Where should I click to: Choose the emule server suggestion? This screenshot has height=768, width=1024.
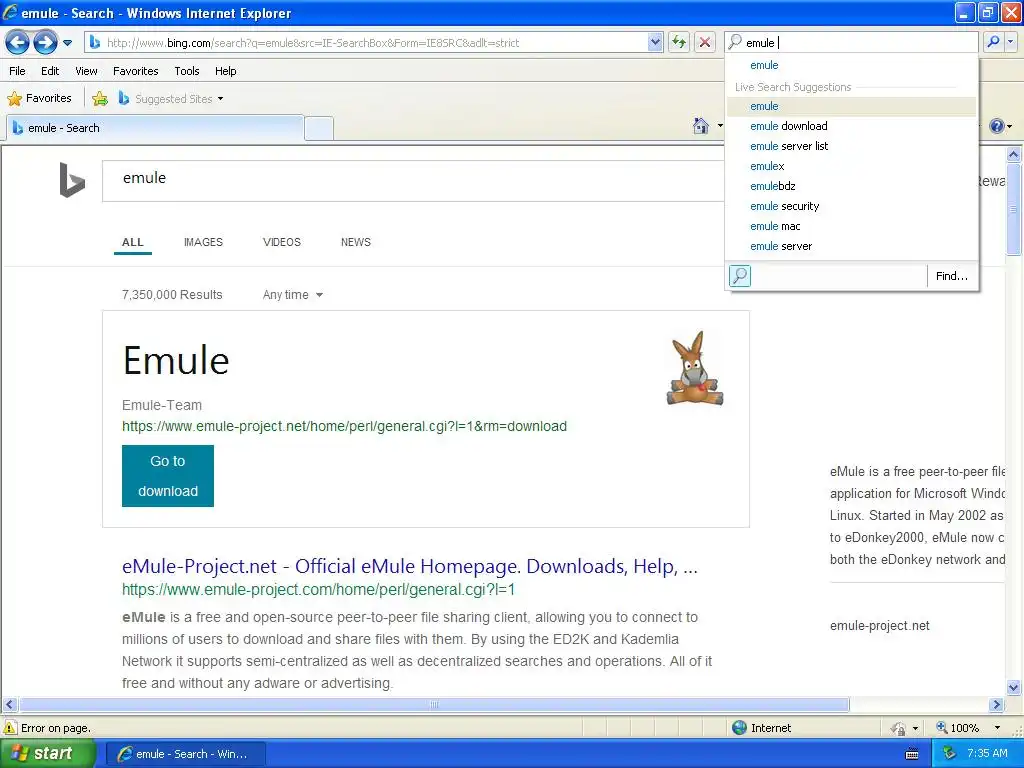852,246
